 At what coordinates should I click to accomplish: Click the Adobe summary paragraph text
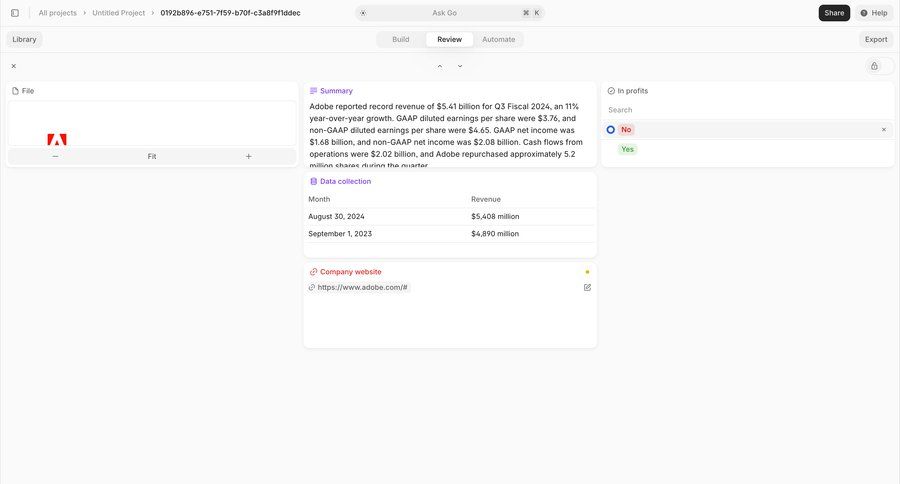tap(446, 135)
